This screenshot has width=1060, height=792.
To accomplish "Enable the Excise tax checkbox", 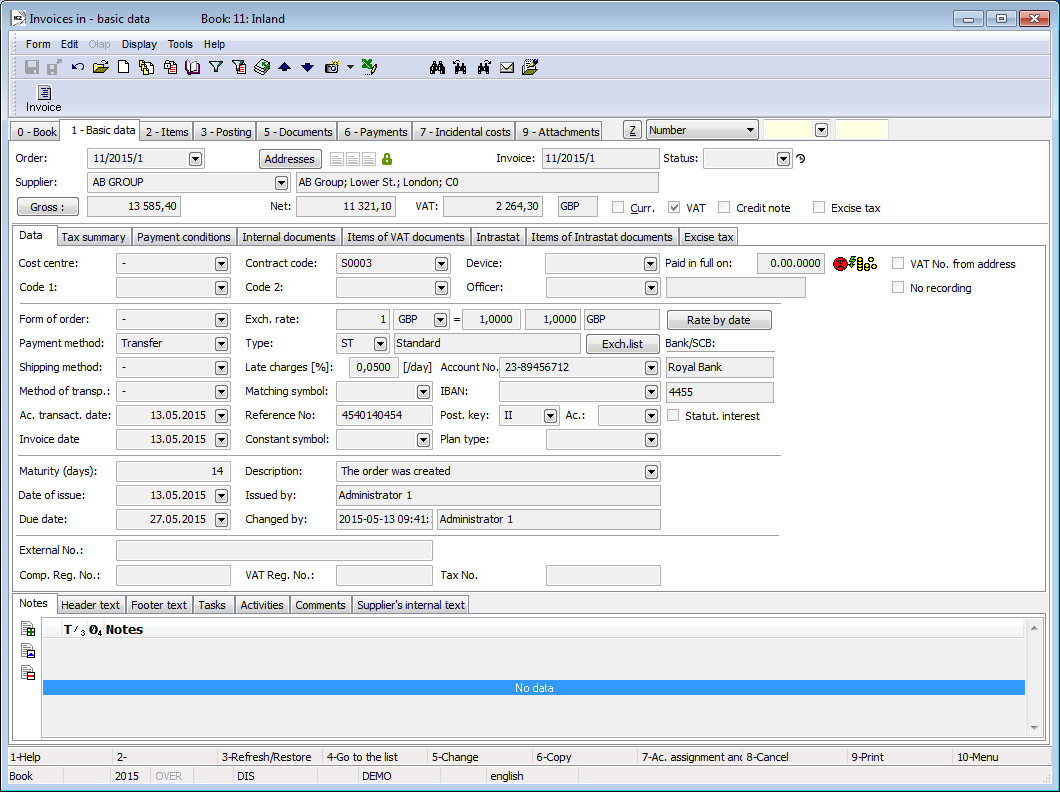I will 820,207.
